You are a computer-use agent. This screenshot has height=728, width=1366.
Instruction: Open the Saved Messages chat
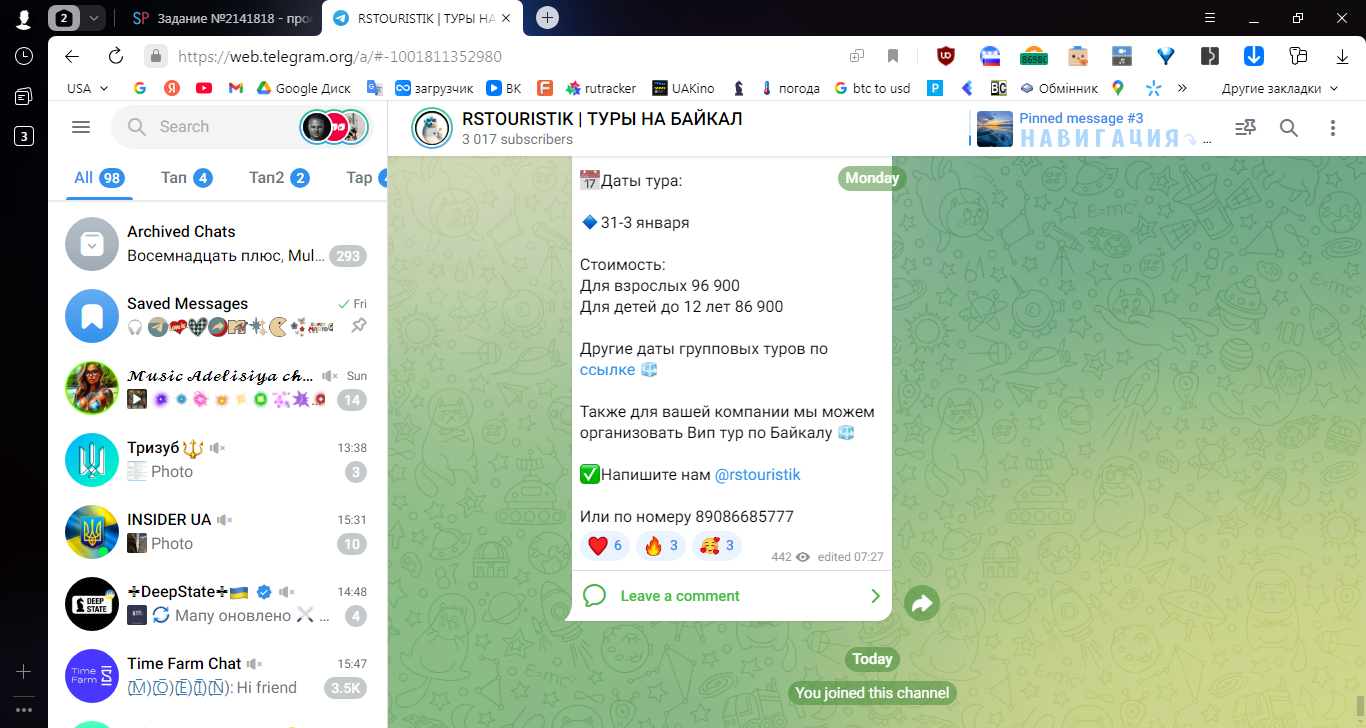click(217, 316)
